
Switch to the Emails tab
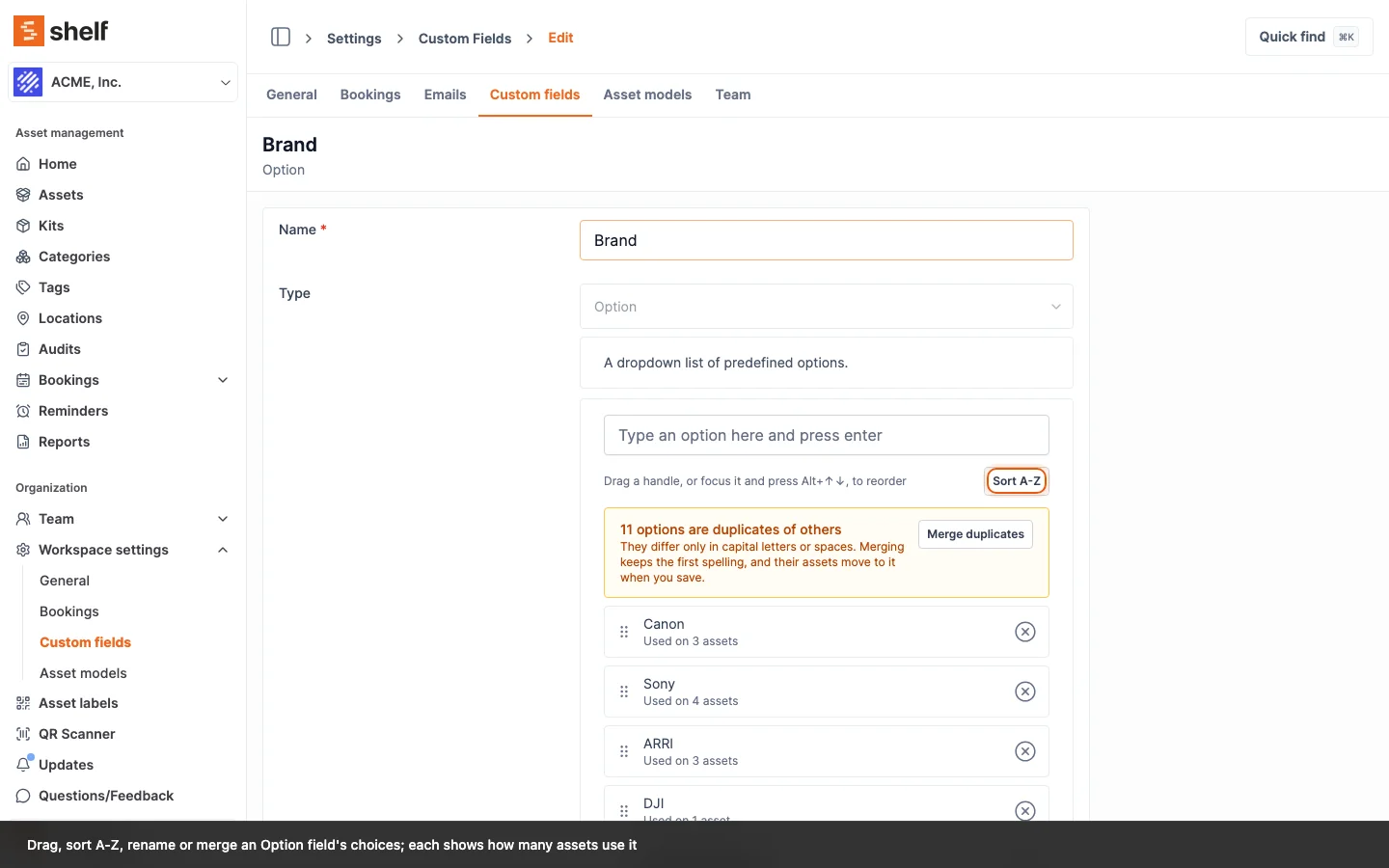click(x=445, y=95)
